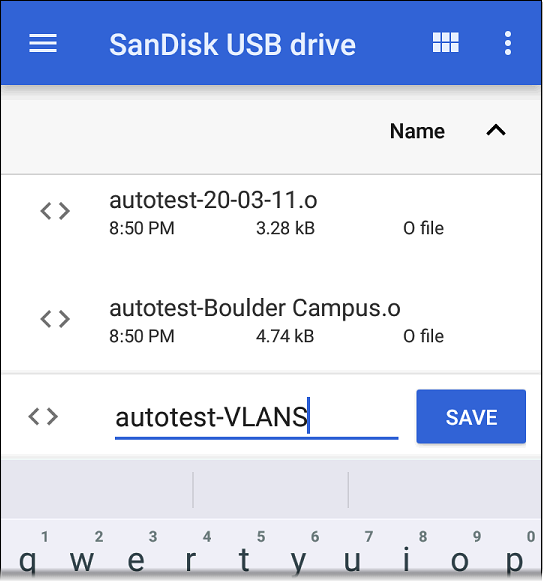The height and width of the screenshot is (585, 545).
Task: Tap the u key on keyboard
Action: 352,556
